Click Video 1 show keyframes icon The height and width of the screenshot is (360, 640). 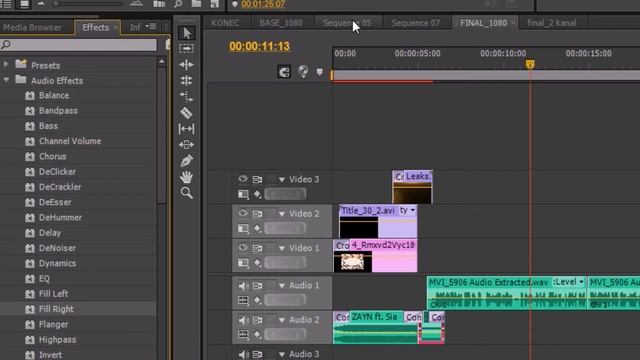pyautogui.click(x=258, y=263)
